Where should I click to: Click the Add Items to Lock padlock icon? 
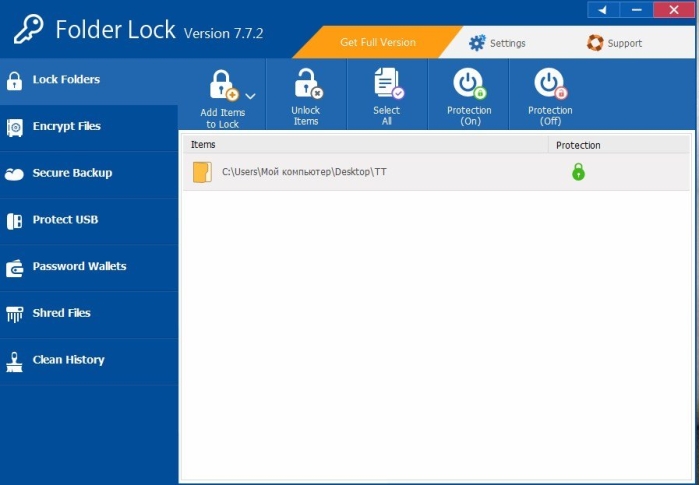(x=224, y=85)
